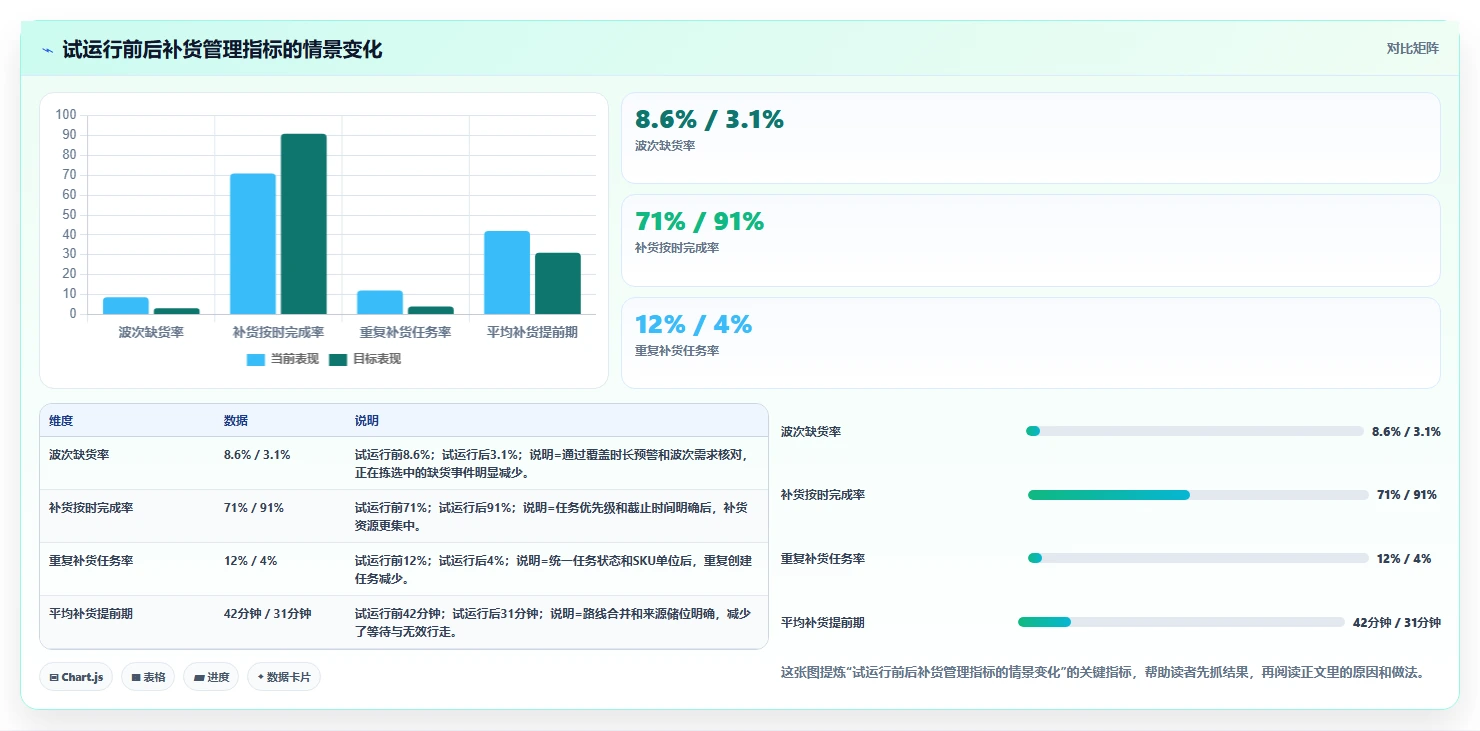Click the 数据卡片 tag chip
The image size is (1480, 731).
[284, 677]
